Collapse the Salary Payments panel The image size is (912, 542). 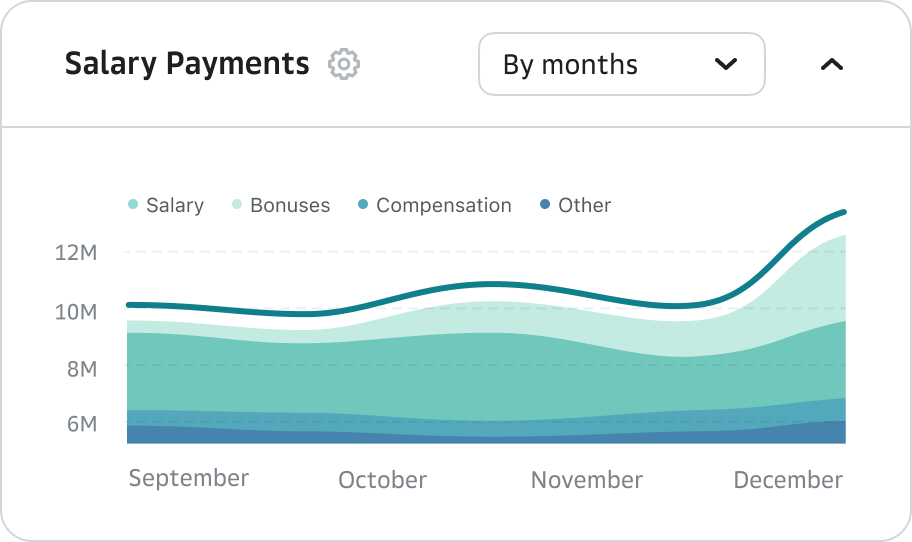831,65
